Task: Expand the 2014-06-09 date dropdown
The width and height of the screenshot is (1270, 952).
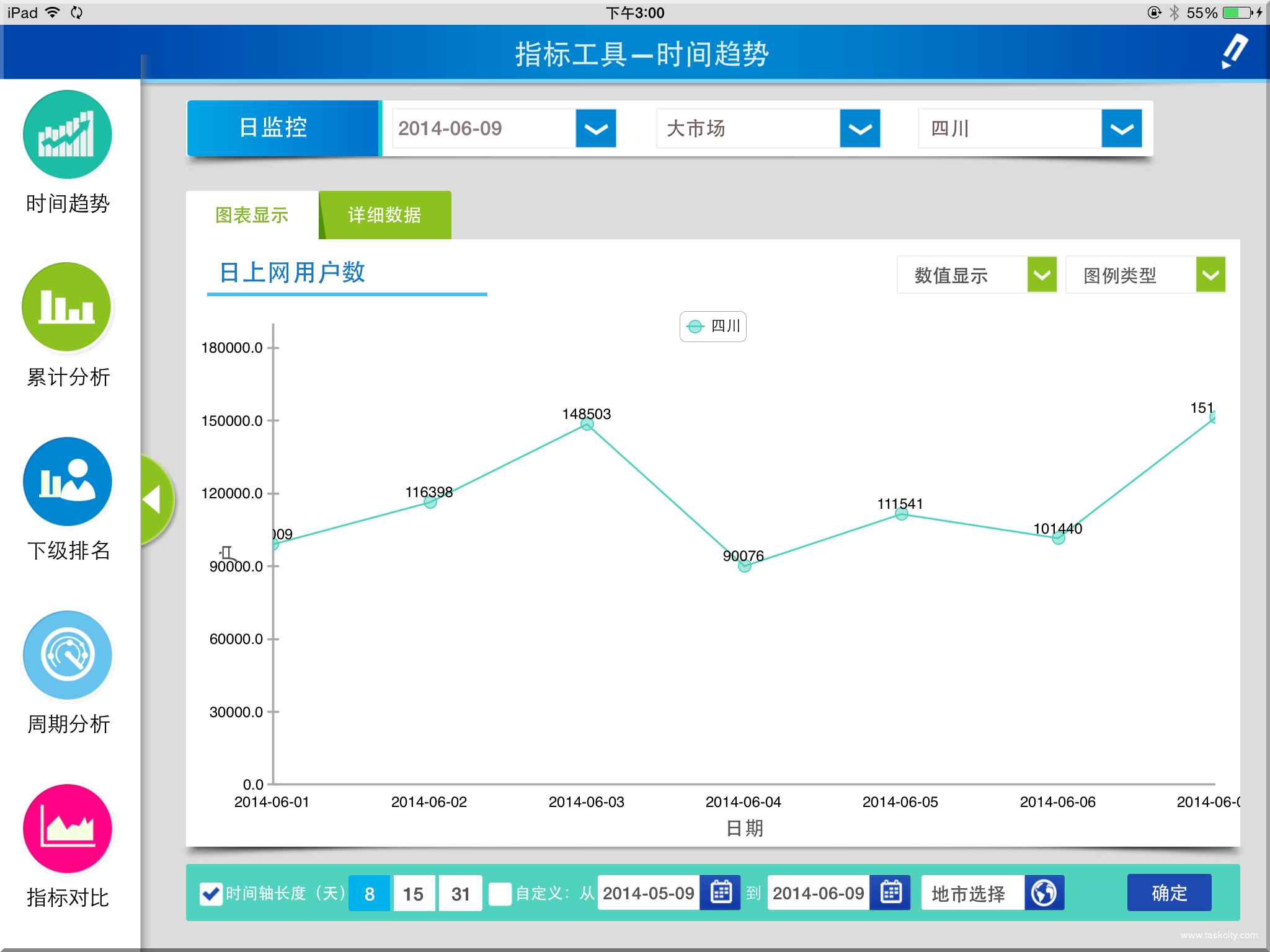Action: tap(596, 128)
